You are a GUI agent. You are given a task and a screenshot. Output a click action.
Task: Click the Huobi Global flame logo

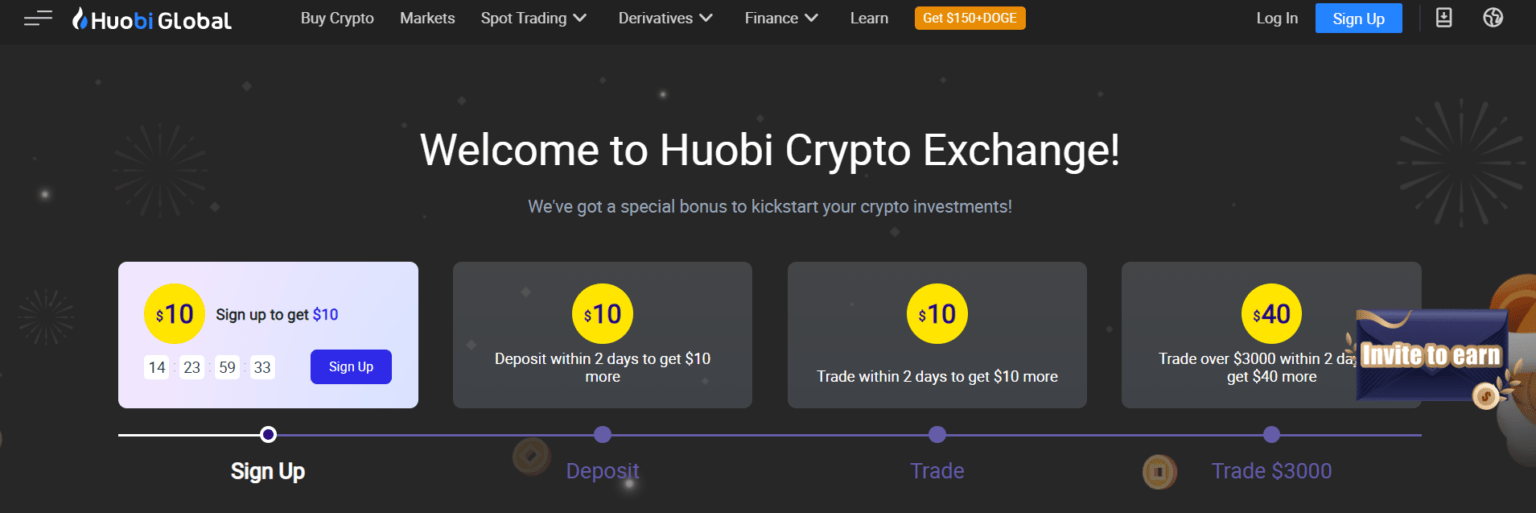80,18
